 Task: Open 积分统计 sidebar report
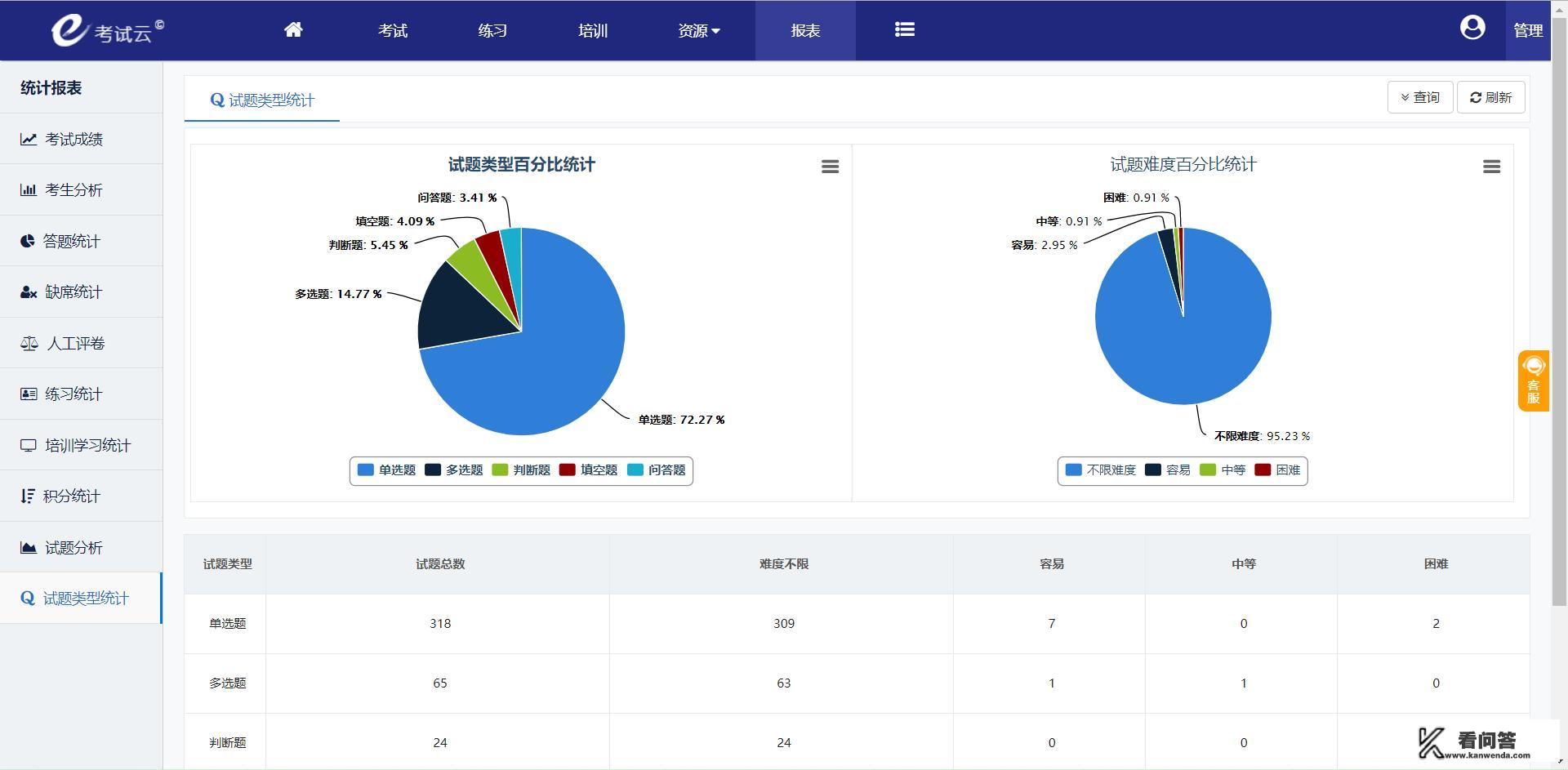81,496
